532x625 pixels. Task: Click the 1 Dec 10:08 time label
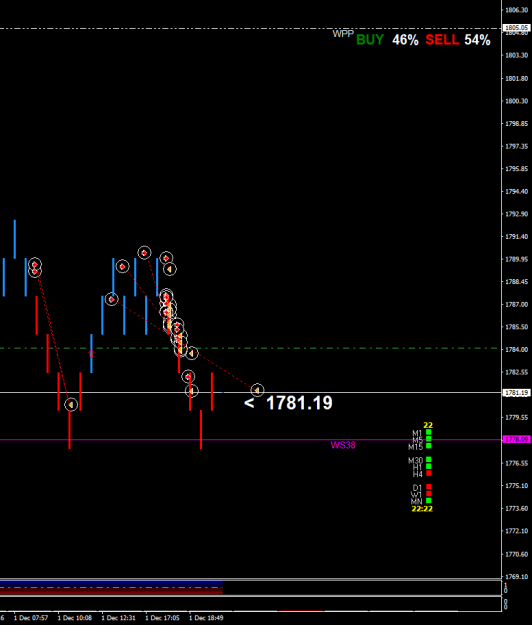point(75,618)
